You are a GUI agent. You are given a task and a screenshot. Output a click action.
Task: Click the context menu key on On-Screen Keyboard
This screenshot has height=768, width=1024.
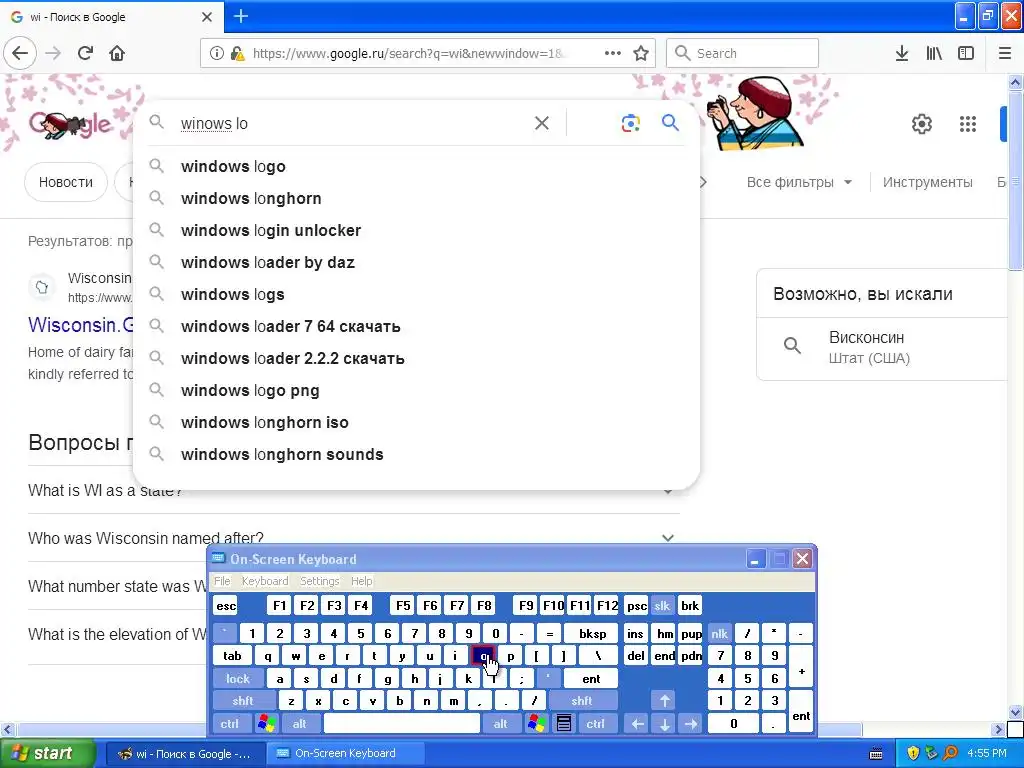(x=564, y=724)
